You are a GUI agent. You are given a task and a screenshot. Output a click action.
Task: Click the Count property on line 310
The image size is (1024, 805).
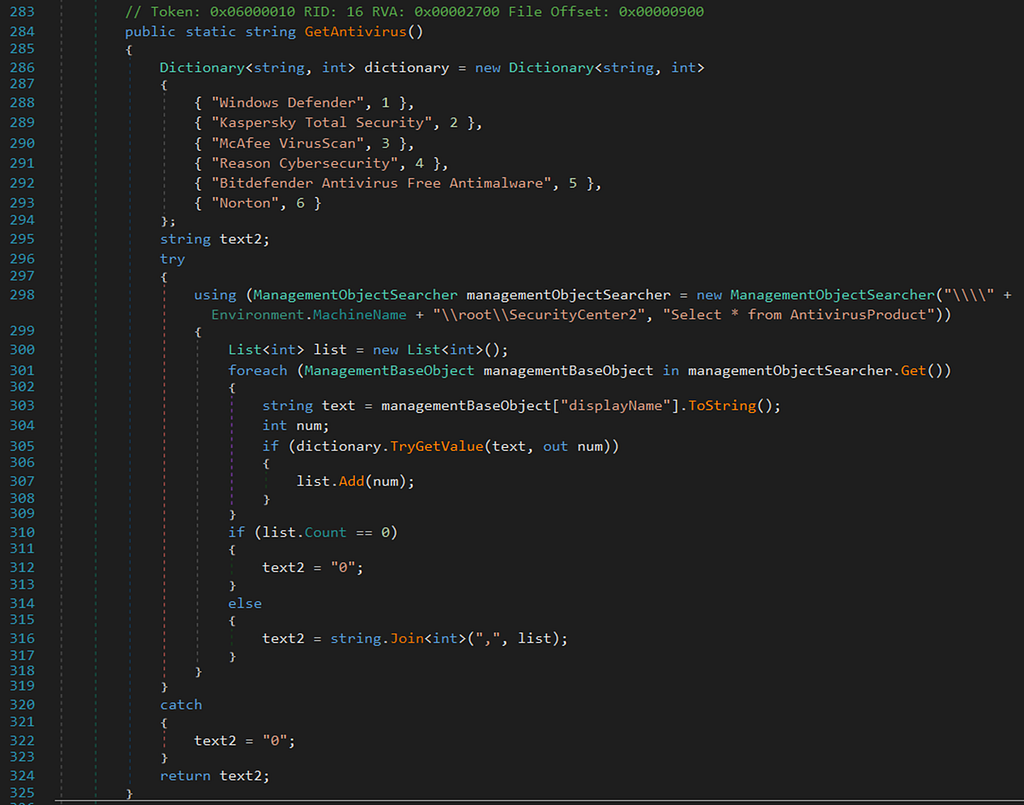coord(325,533)
